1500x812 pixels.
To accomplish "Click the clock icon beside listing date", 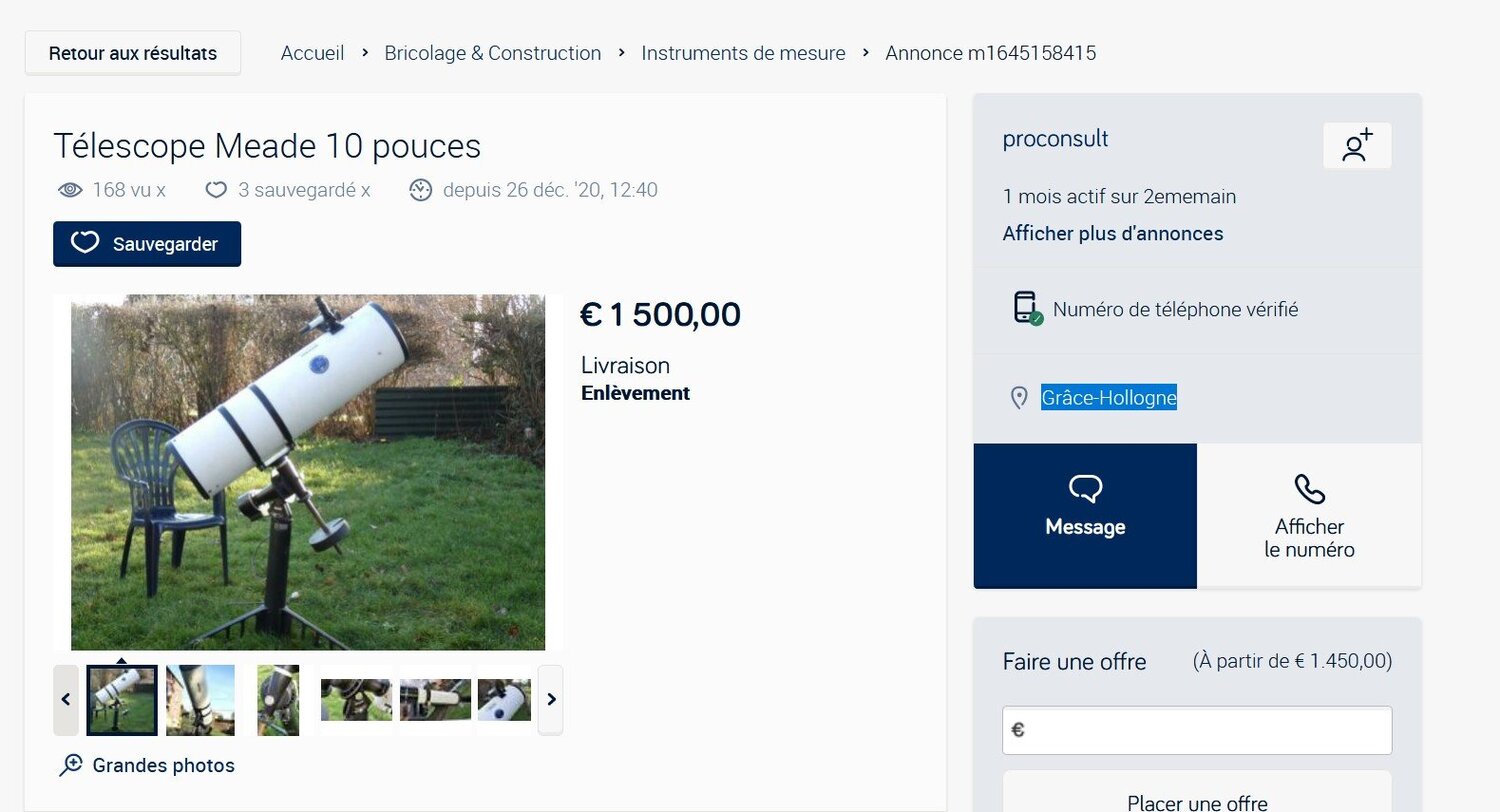I will (421, 189).
